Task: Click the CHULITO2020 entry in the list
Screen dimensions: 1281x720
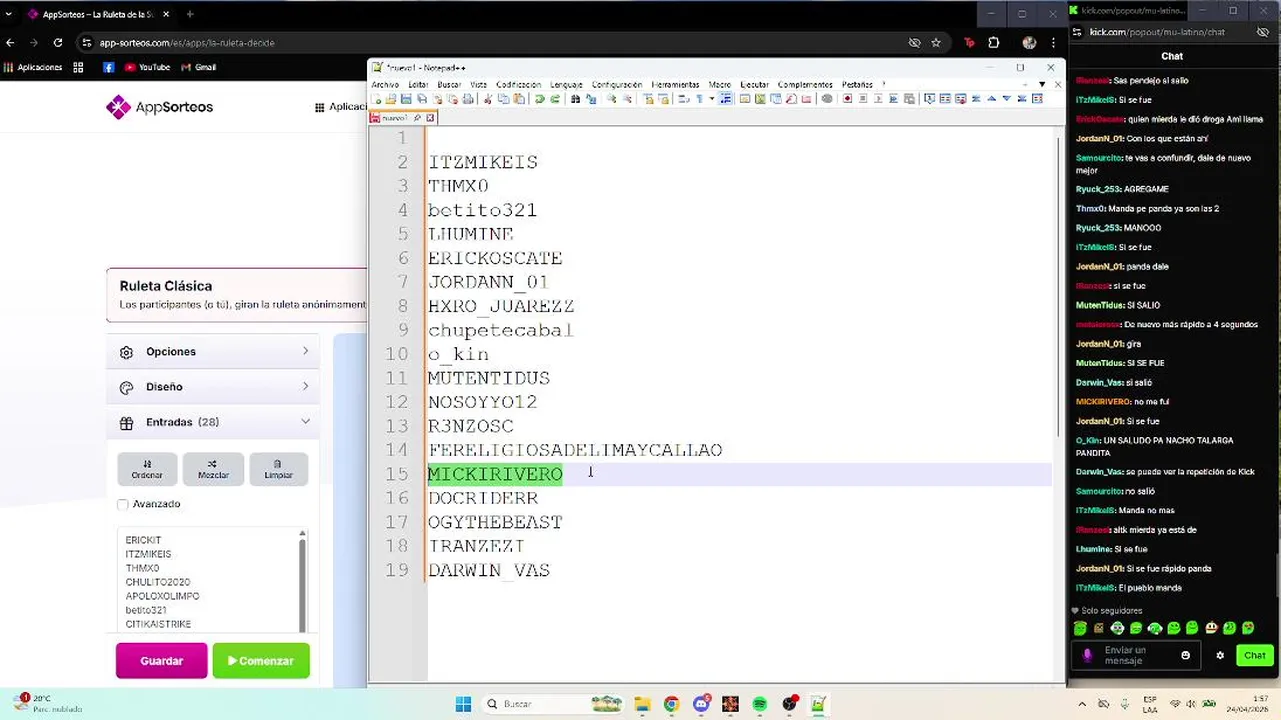Action: (157, 582)
